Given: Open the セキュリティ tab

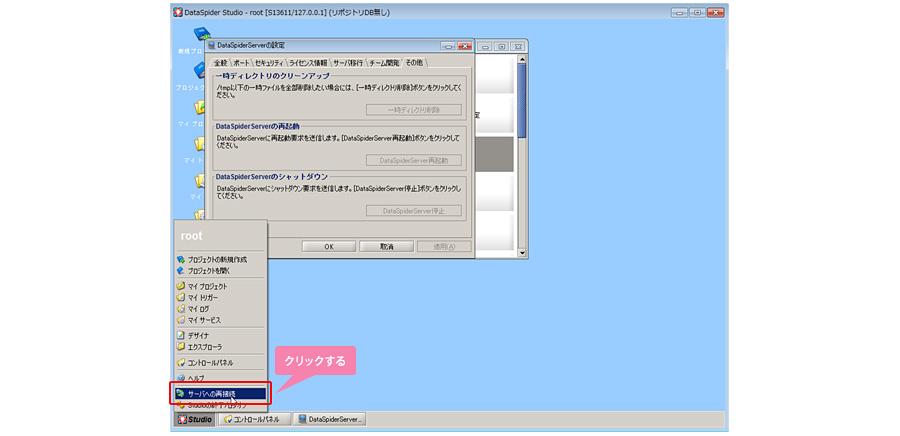Looking at the screenshot, I should (x=269, y=63).
